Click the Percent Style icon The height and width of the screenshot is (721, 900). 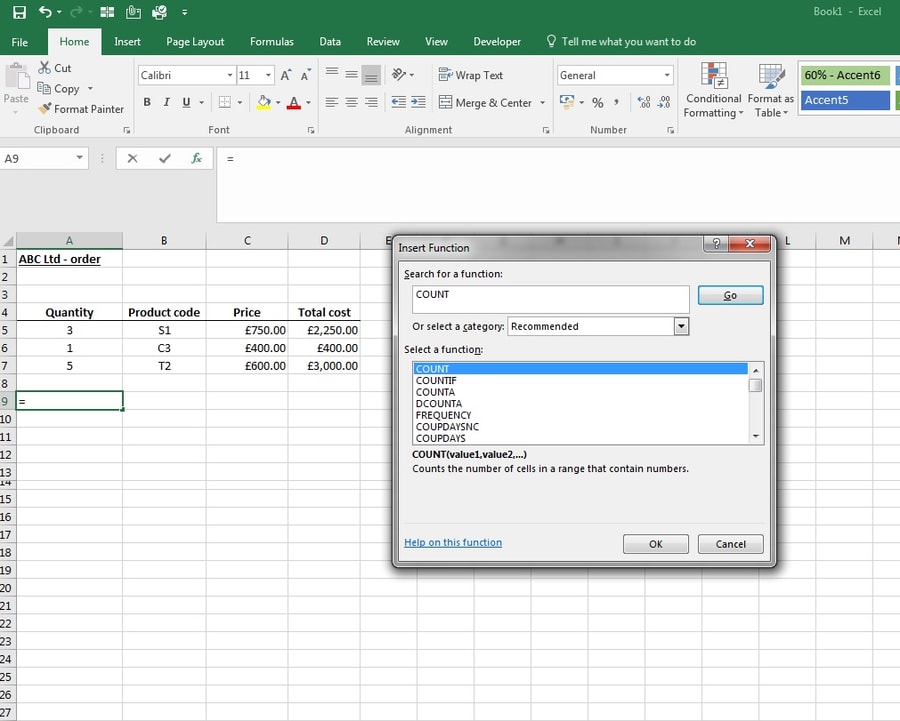point(598,103)
